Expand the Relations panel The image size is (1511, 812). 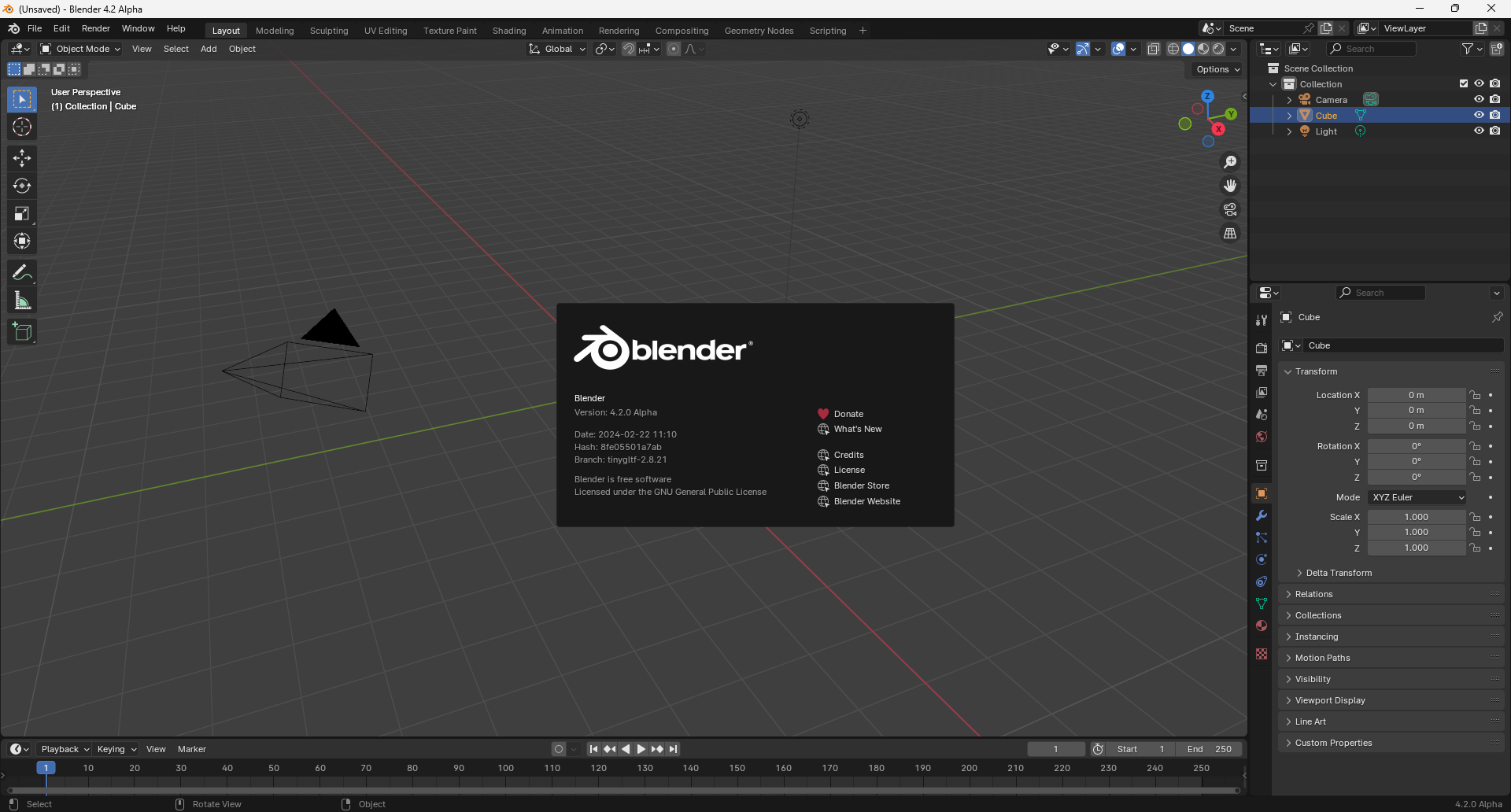coord(1391,594)
